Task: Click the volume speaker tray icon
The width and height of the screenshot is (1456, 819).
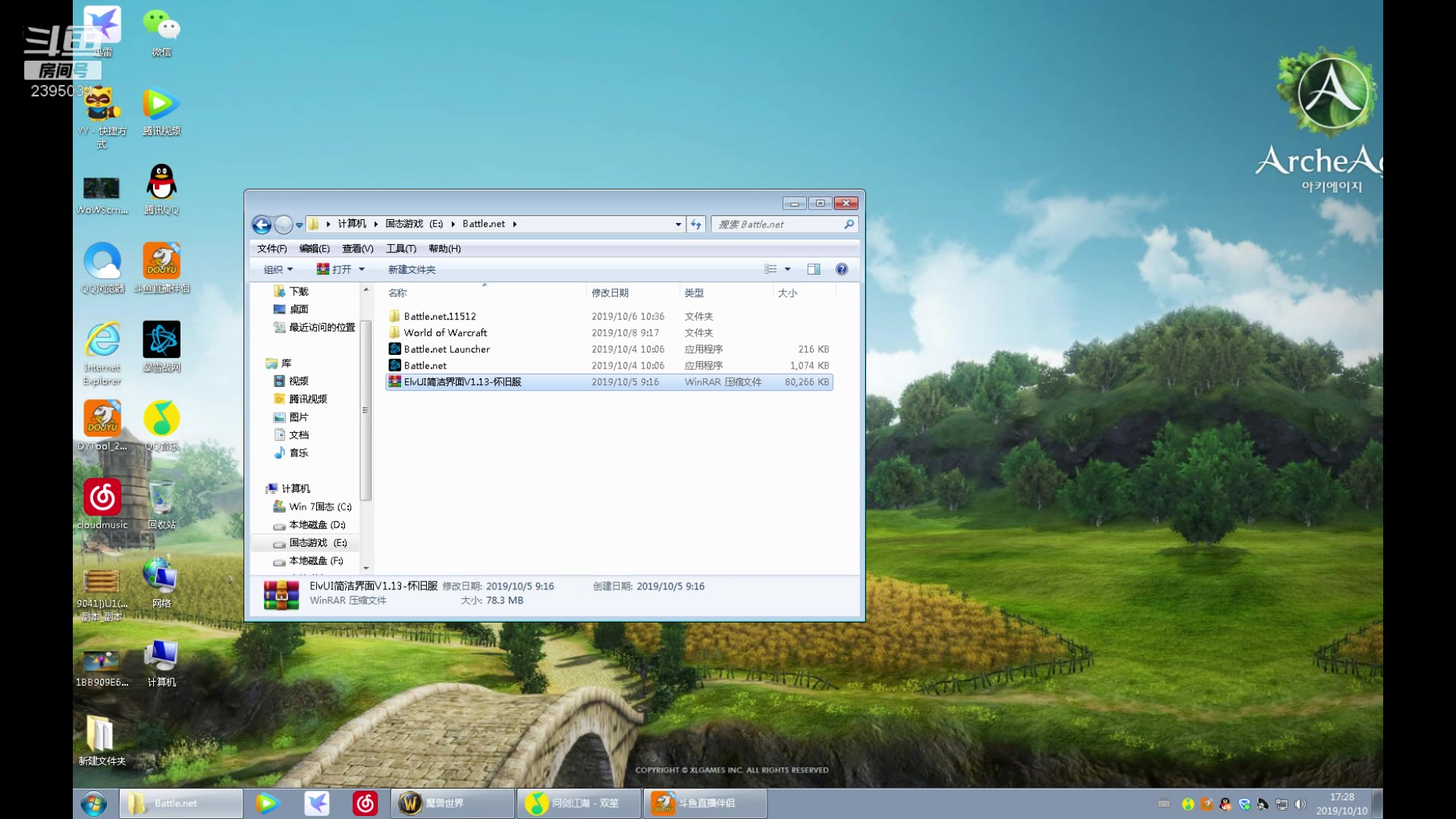Action: coord(1301,804)
